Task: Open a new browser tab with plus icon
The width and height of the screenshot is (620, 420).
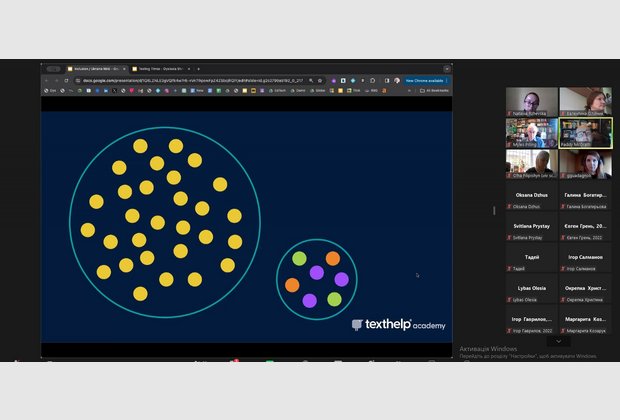Action: coord(198,69)
